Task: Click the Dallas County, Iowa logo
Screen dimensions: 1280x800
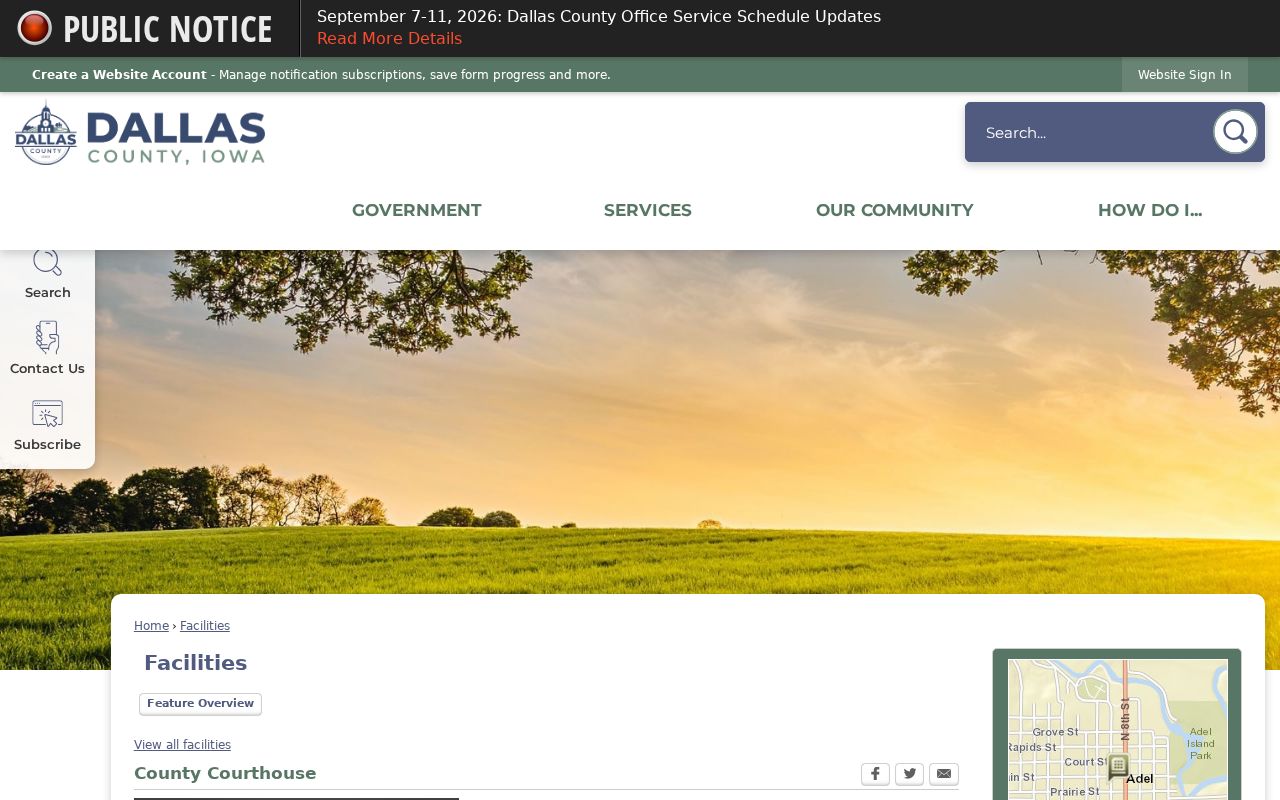Action: pyautogui.click(x=140, y=134)
